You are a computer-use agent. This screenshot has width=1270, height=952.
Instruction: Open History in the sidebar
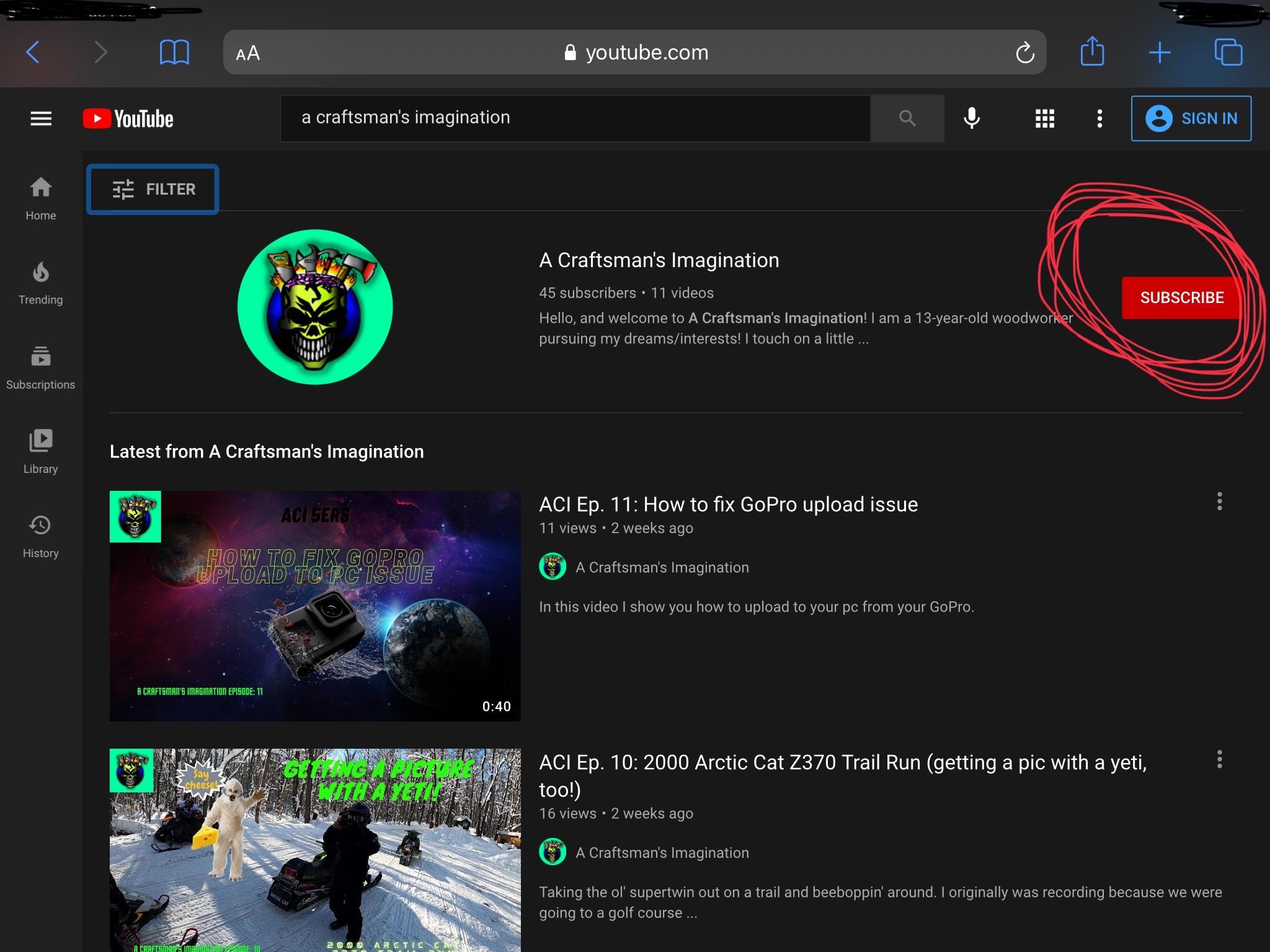click(40, 536)
